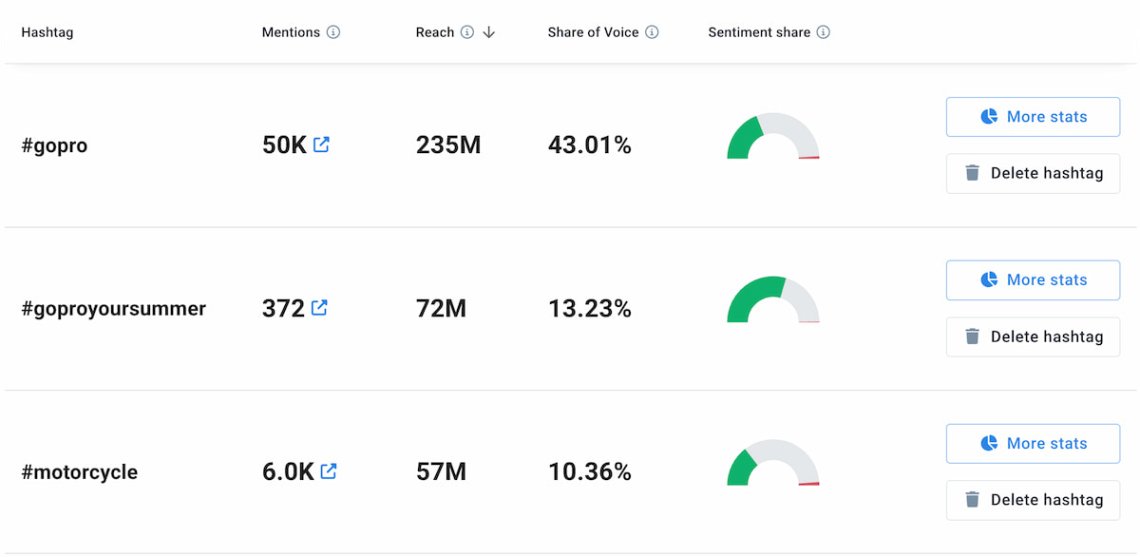
Task: Open info icon next to Mentions header
Action: pyautogui.click(x=333, y=32)
